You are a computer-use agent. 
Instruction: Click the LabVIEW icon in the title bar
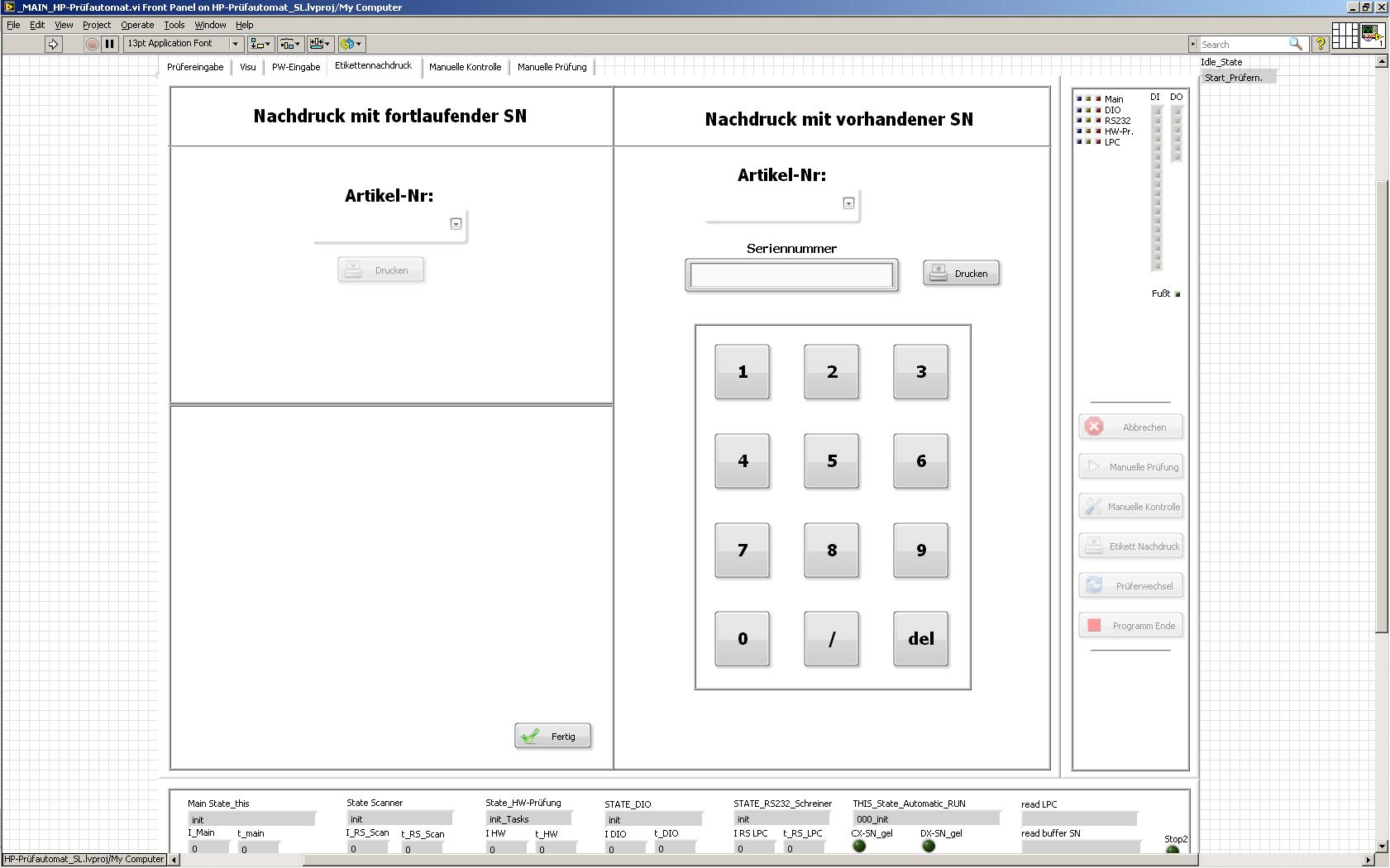(9, 7)
